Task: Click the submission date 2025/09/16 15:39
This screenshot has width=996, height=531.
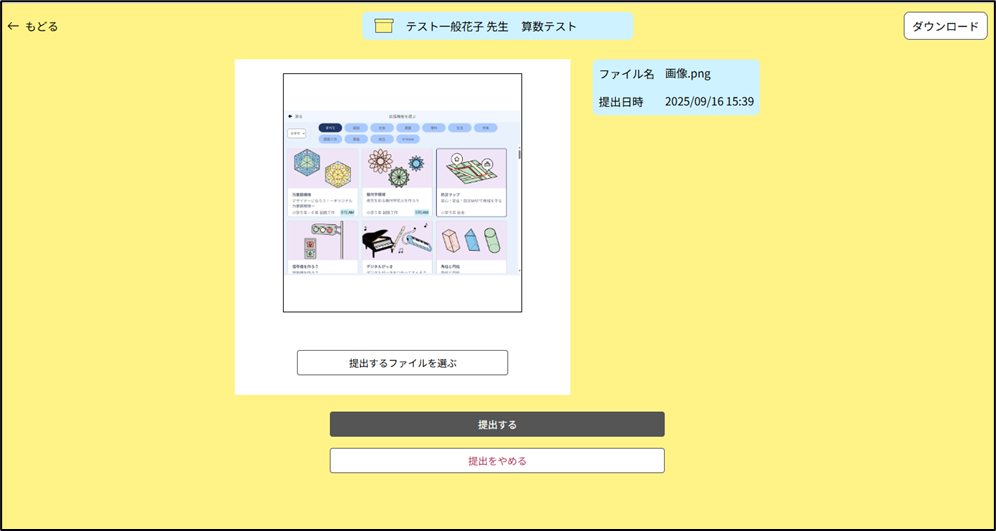Action: (709, 102)
